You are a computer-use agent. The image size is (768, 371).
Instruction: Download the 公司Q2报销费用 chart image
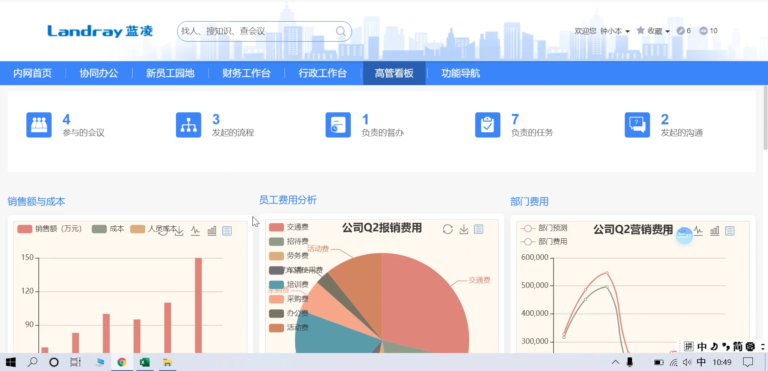[464, 229]
